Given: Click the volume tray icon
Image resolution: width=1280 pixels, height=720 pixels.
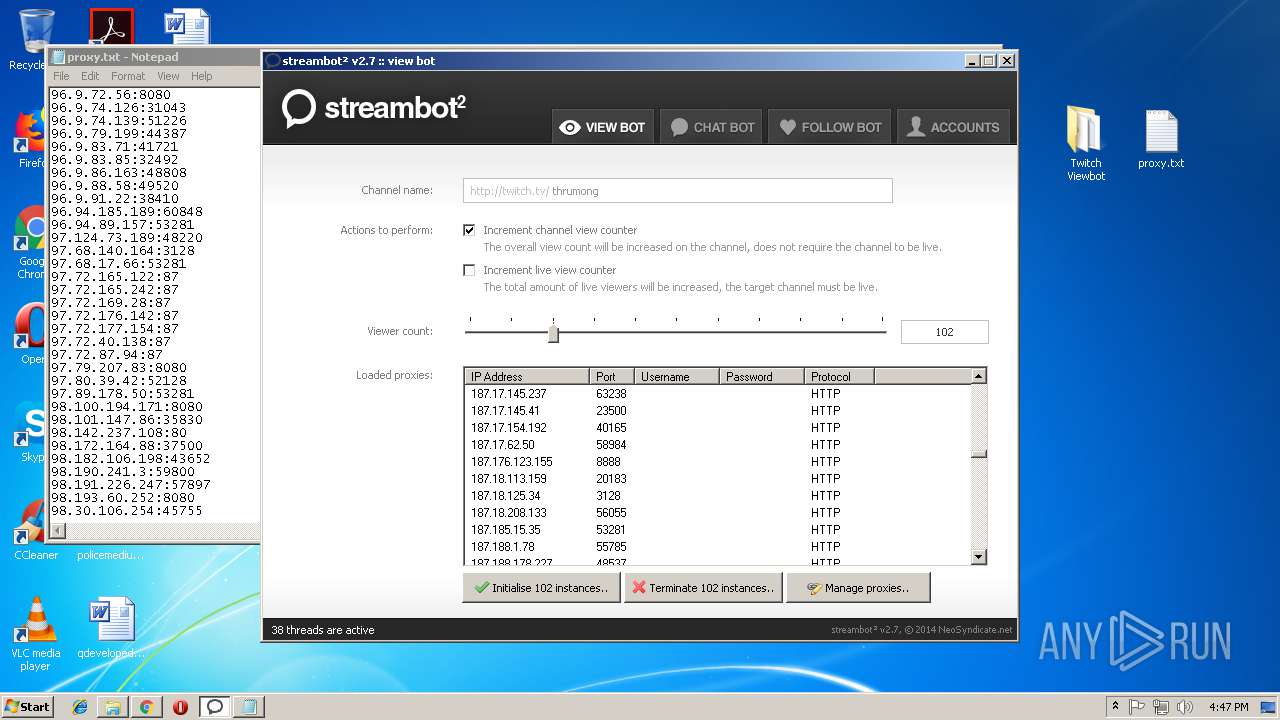Looking at the screenshot, I should point(1185,707).
